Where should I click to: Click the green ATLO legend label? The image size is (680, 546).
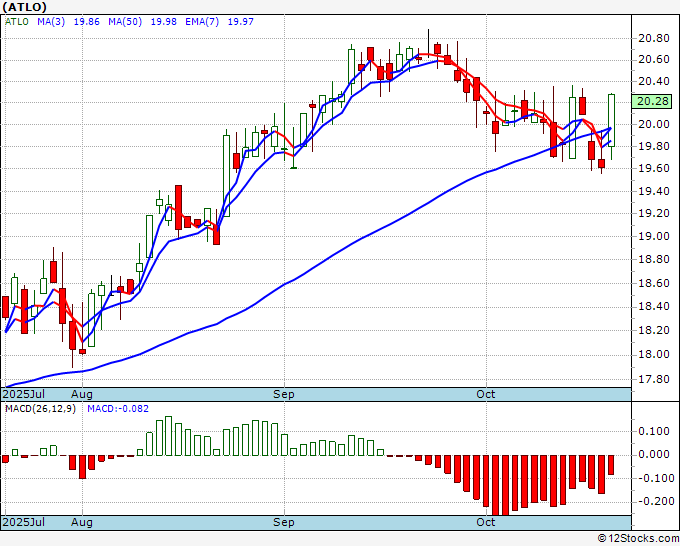click(16, 22)
